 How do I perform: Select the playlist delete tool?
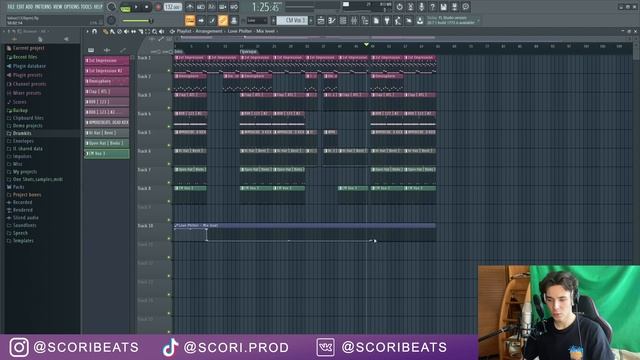click(x=119, y=31)
